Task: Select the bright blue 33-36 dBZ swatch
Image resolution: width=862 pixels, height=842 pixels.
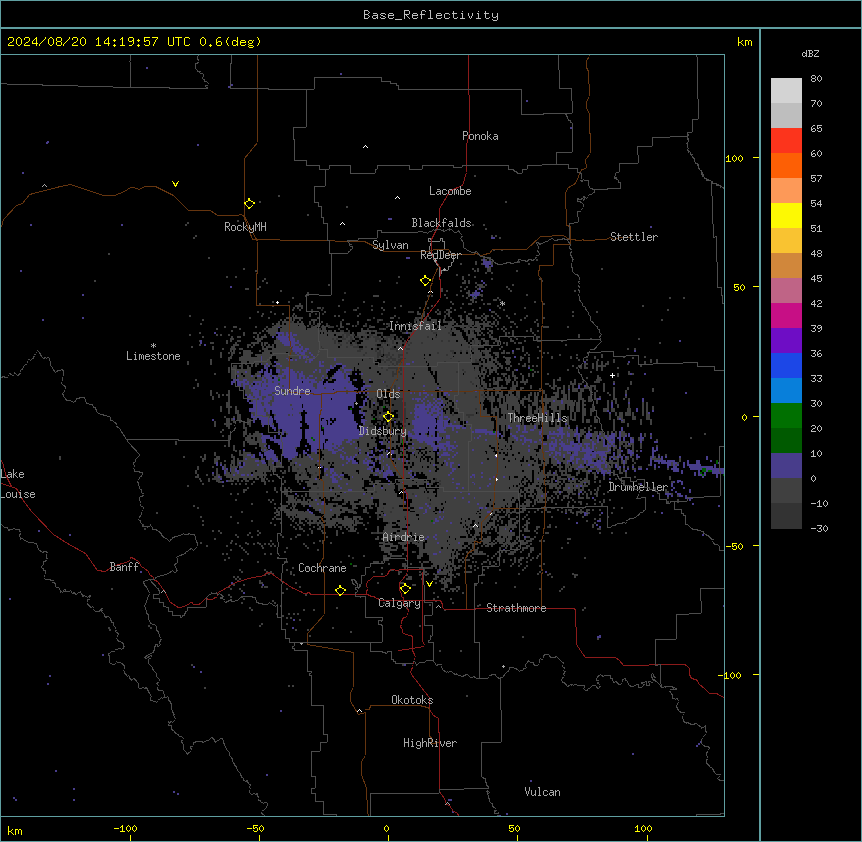Action: click(786, 365)
